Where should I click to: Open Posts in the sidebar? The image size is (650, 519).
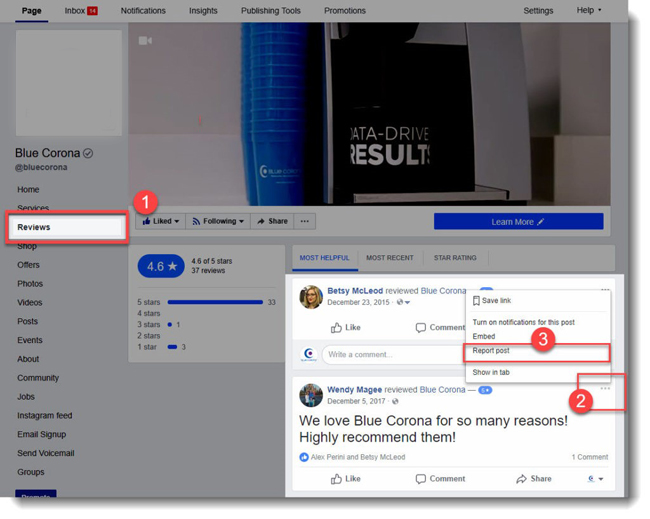pyautogui.click(x=27, y=321)
